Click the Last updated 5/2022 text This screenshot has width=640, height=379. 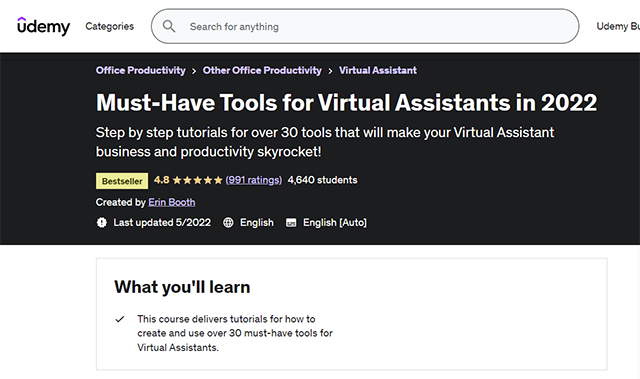[162, 222]
